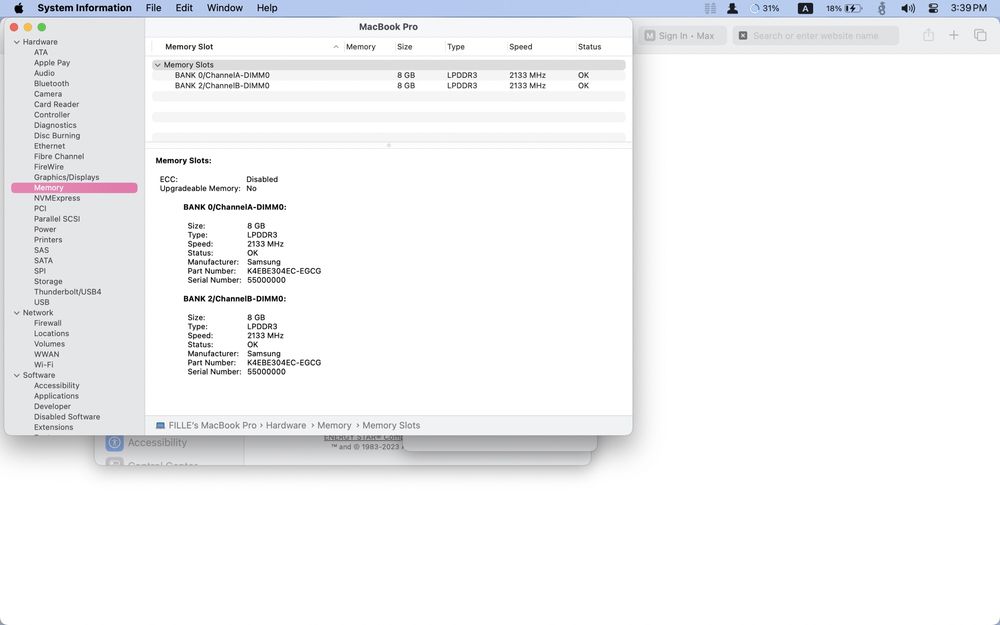Show Safari tab overview

(x=980, y=36)
